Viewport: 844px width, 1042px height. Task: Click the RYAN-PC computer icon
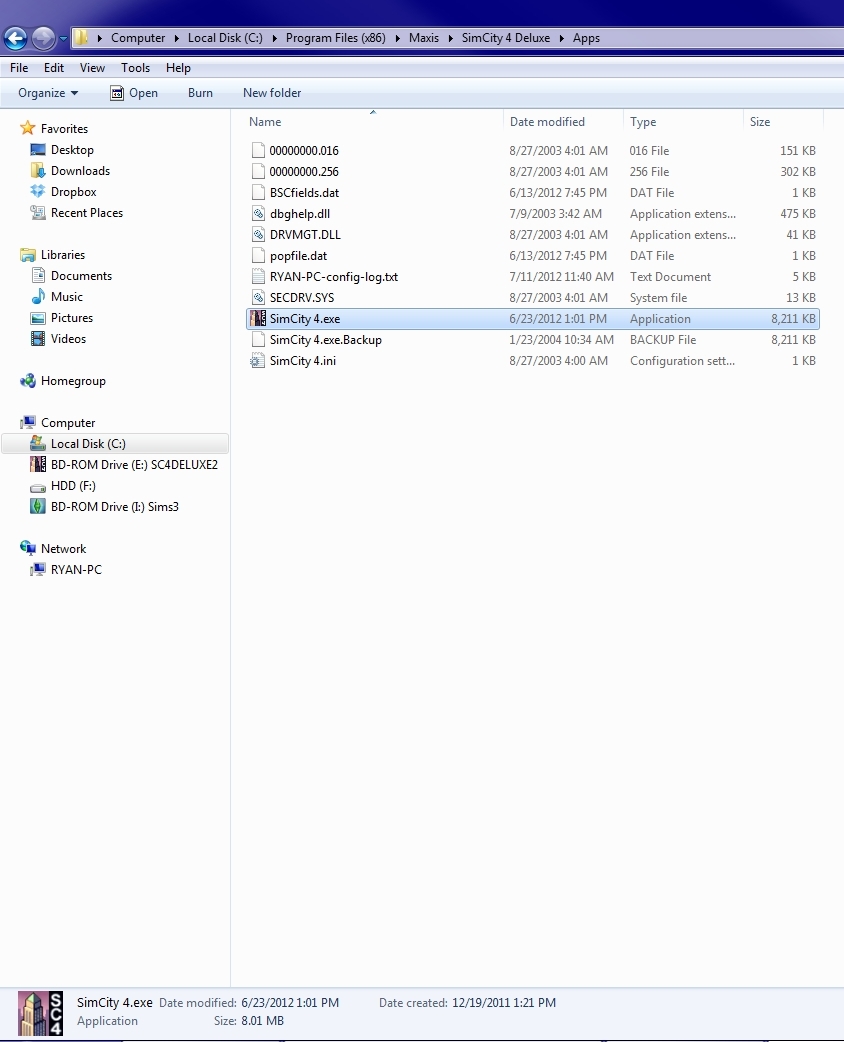pyautogui.click(x=38, y=570)
